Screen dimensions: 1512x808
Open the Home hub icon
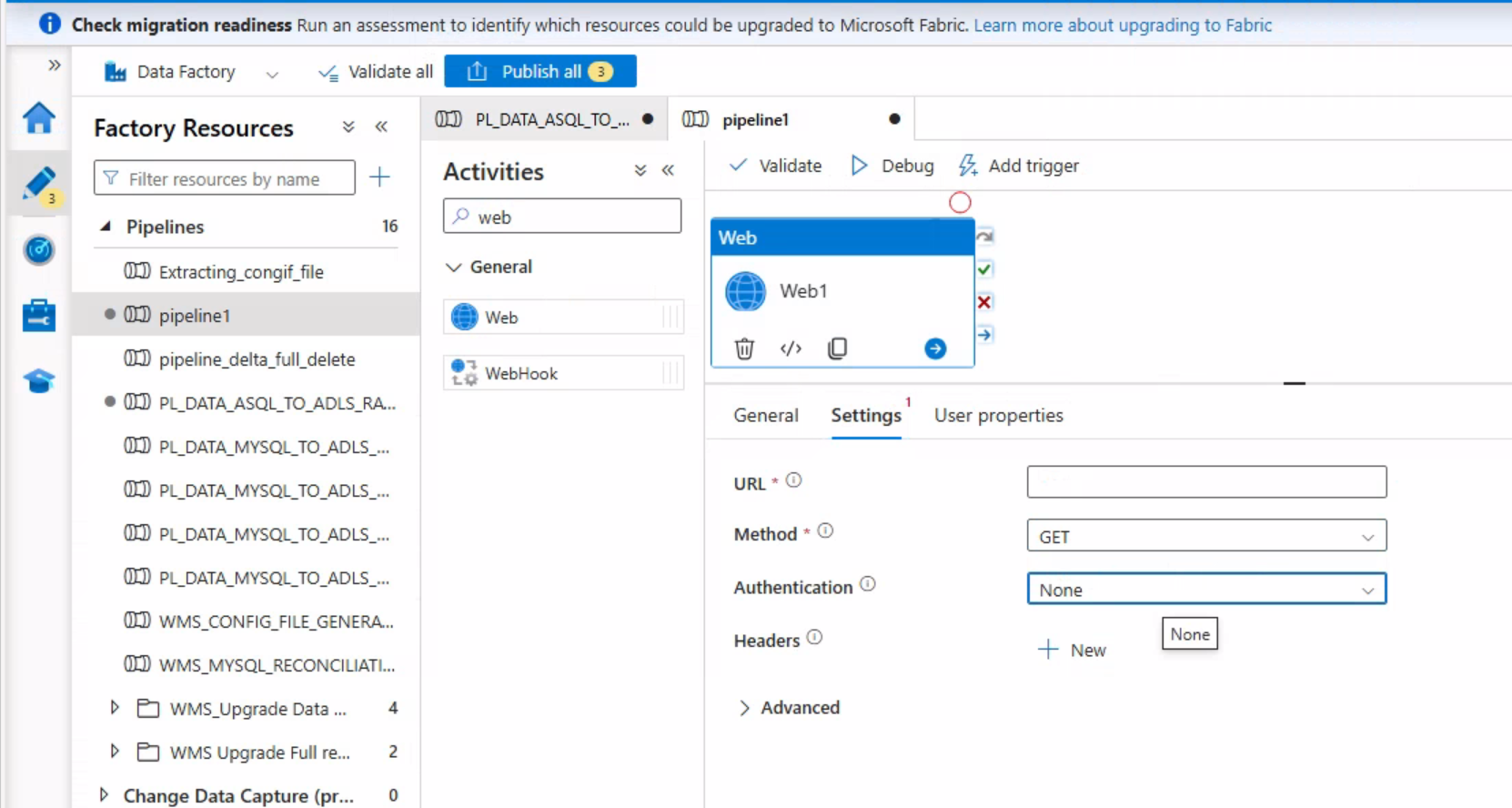tap(39, 118)
